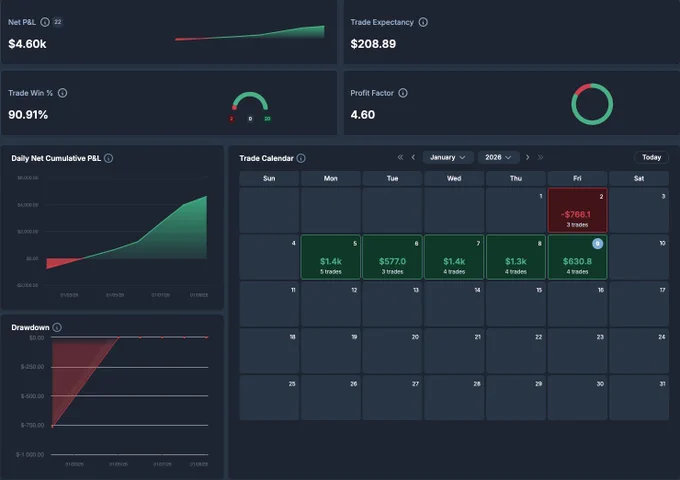Go to previous month with left chevron

point(413,157)
